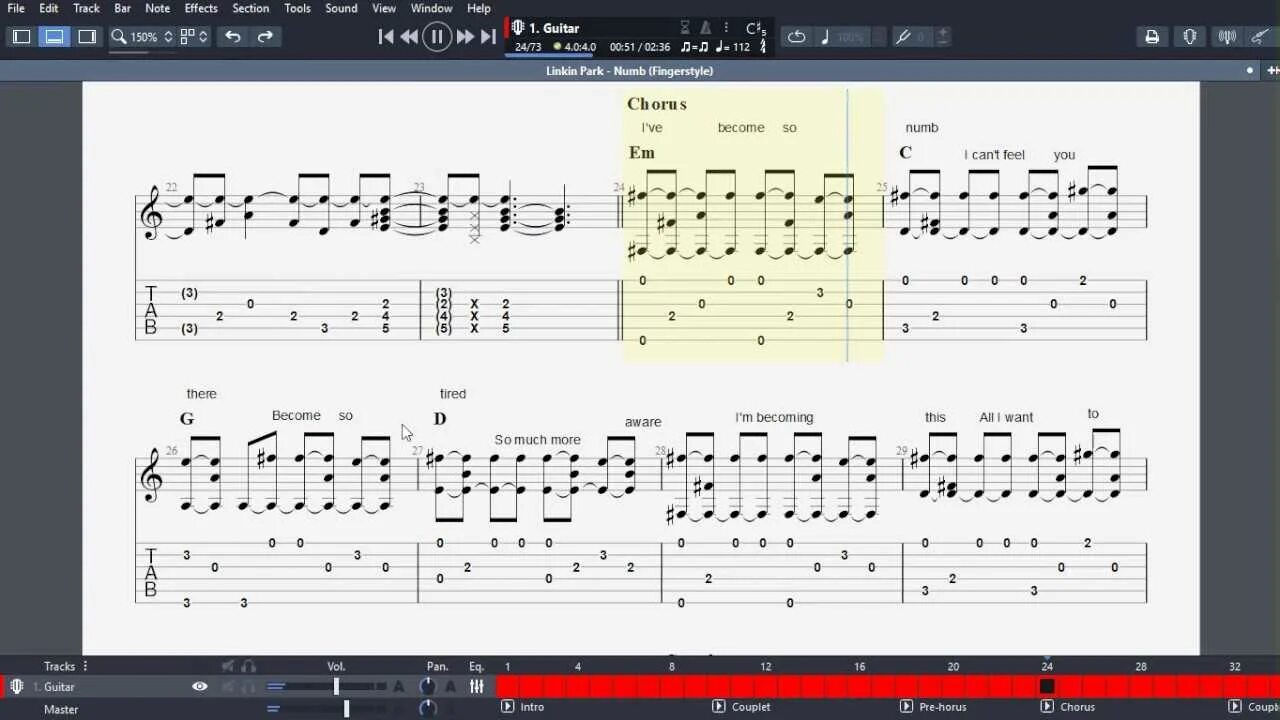Open the Track menu

[87, 8]
